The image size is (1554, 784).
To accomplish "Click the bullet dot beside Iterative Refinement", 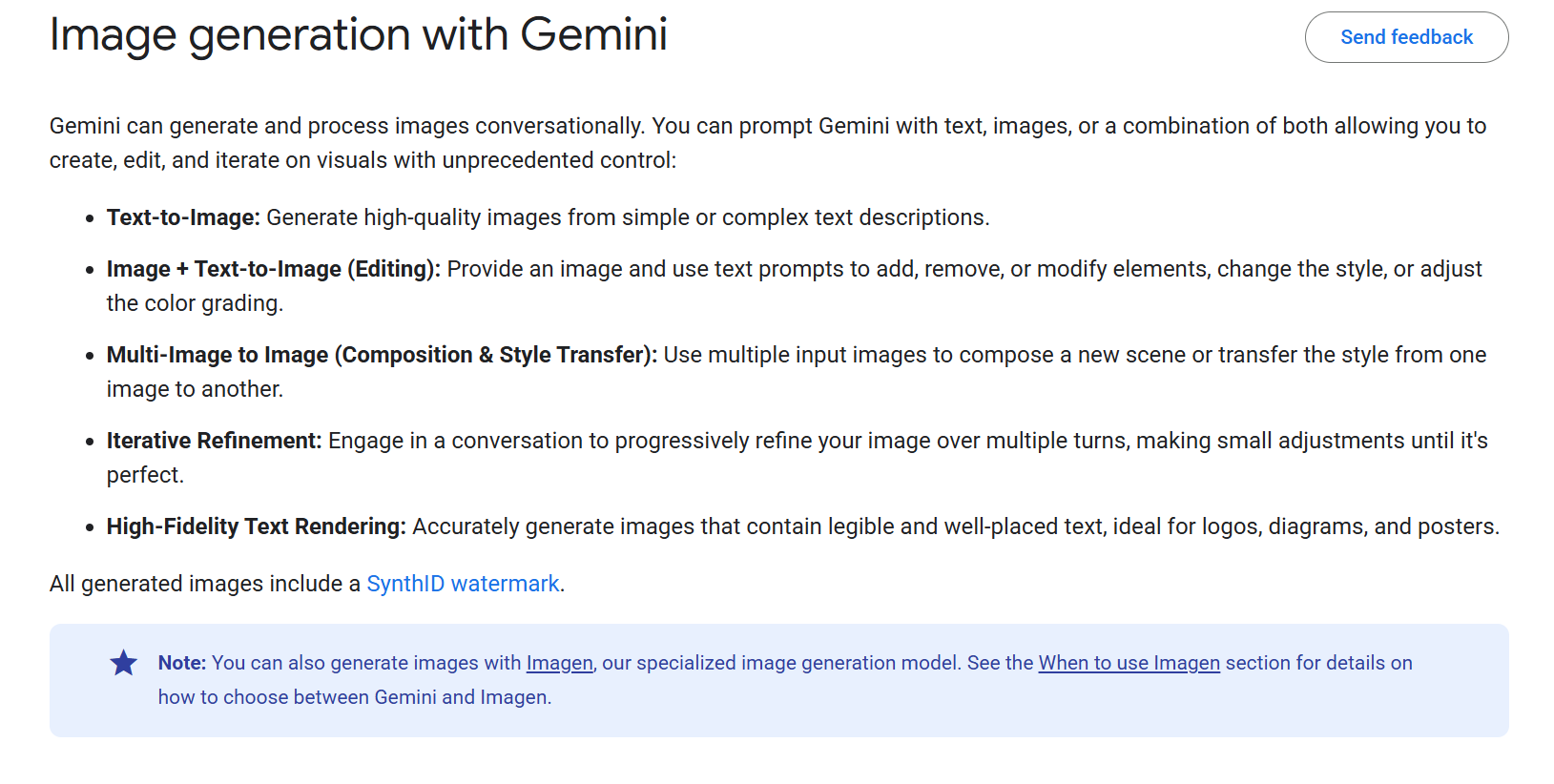I will (90, 442).
